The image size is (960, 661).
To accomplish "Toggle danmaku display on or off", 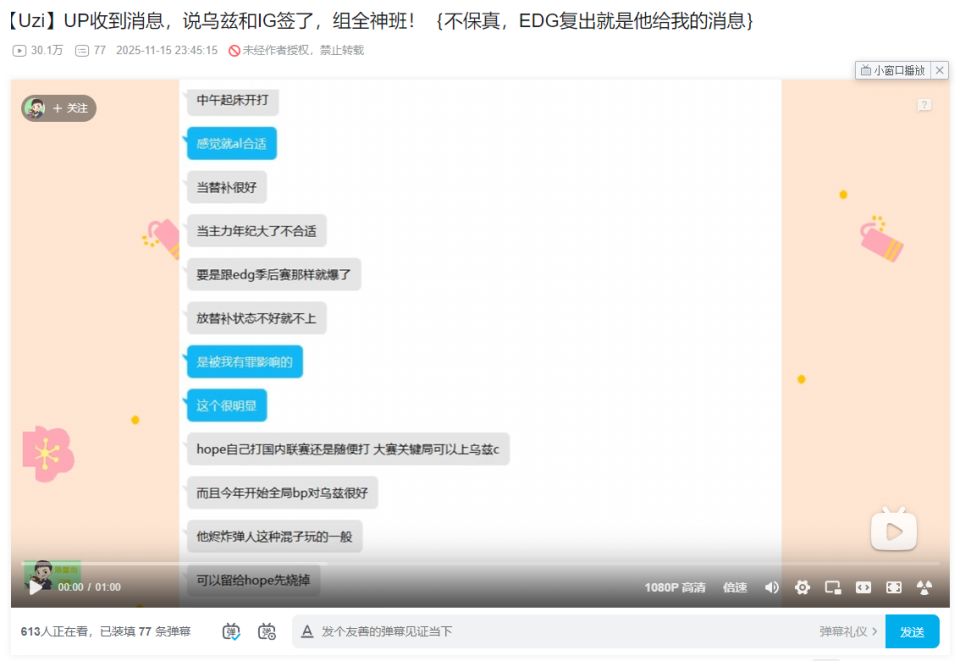I will (x=232, y=631).
